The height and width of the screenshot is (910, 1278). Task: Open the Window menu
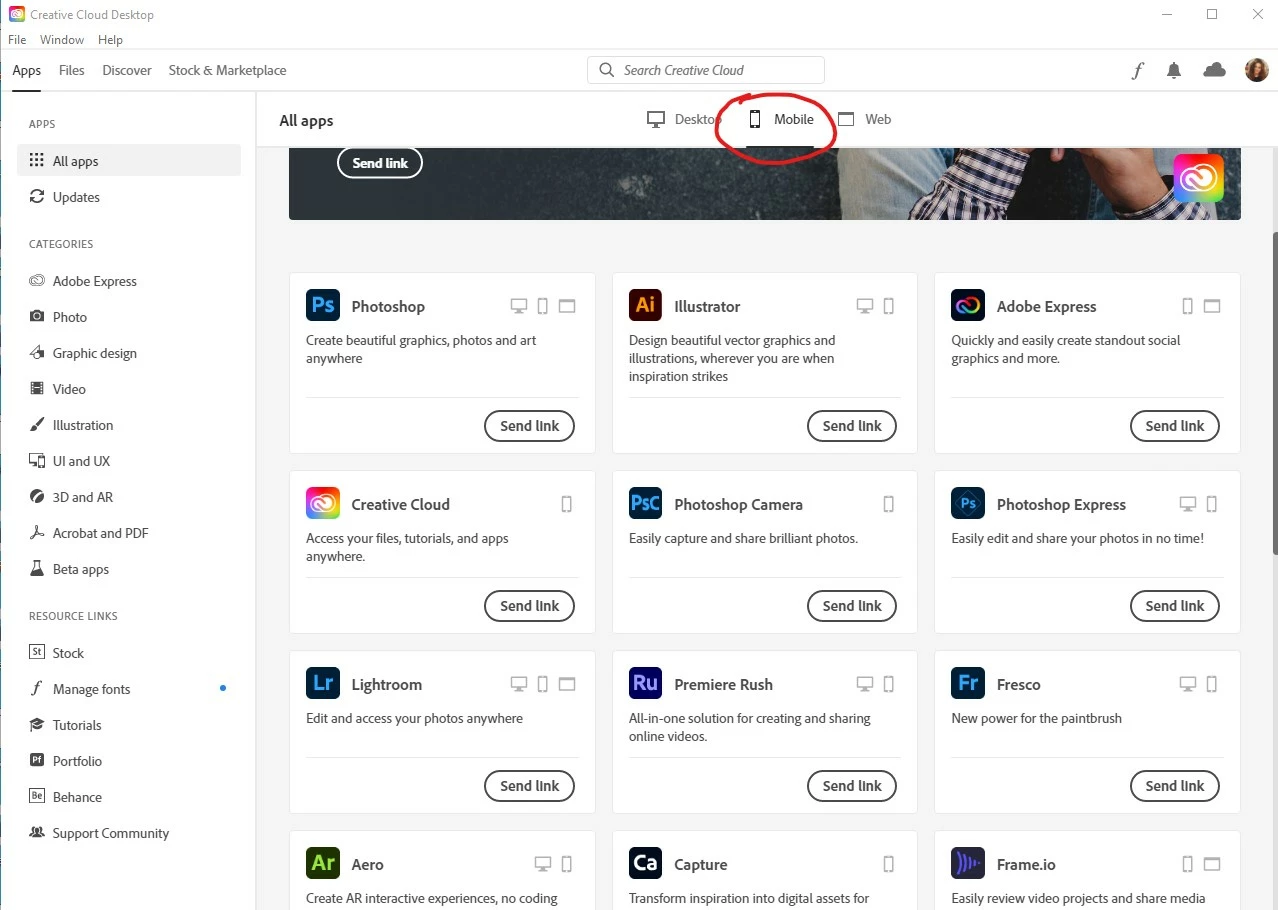(x=62, y=40)
